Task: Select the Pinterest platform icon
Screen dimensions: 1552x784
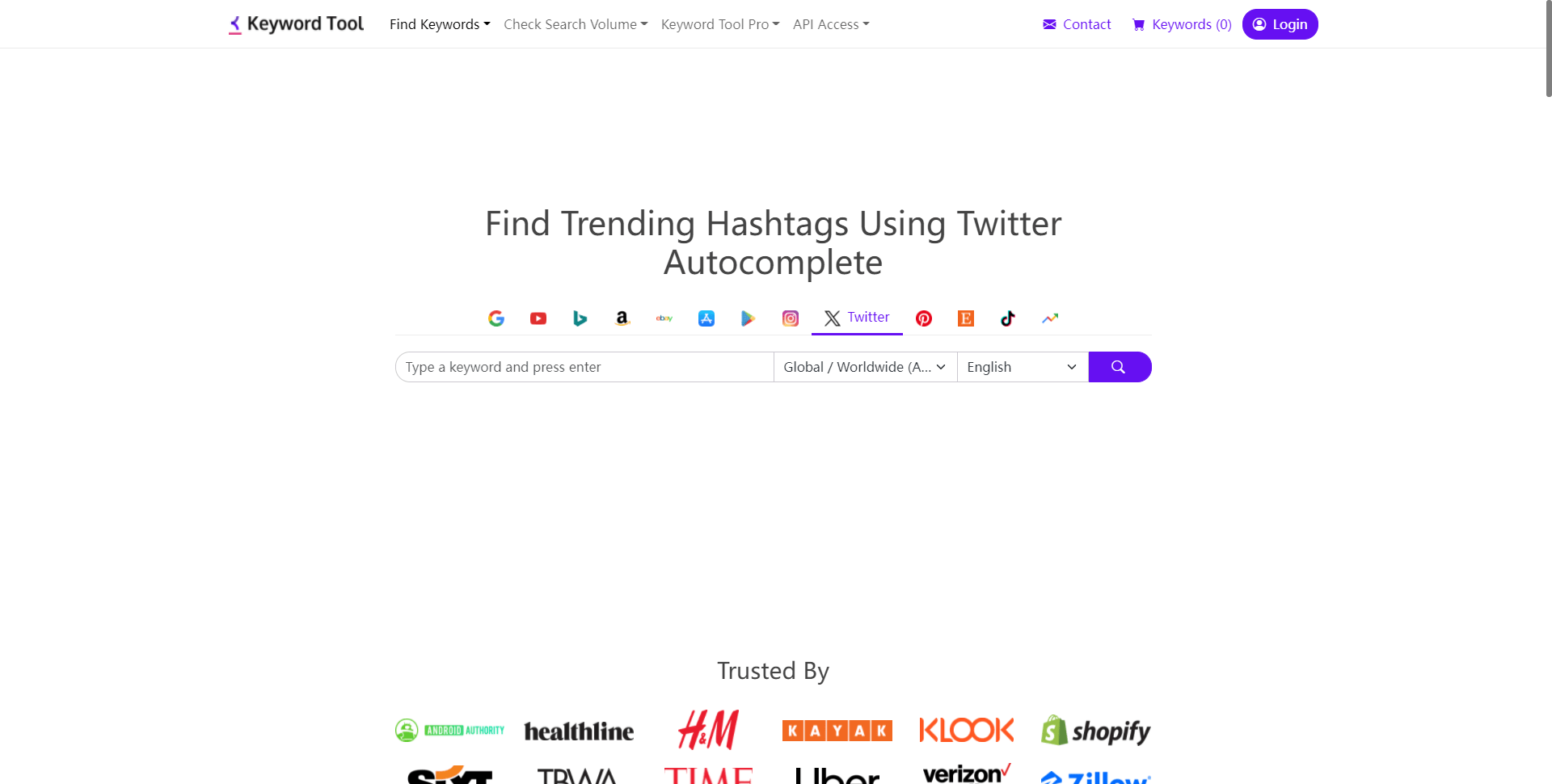Action: coord(924,318)
